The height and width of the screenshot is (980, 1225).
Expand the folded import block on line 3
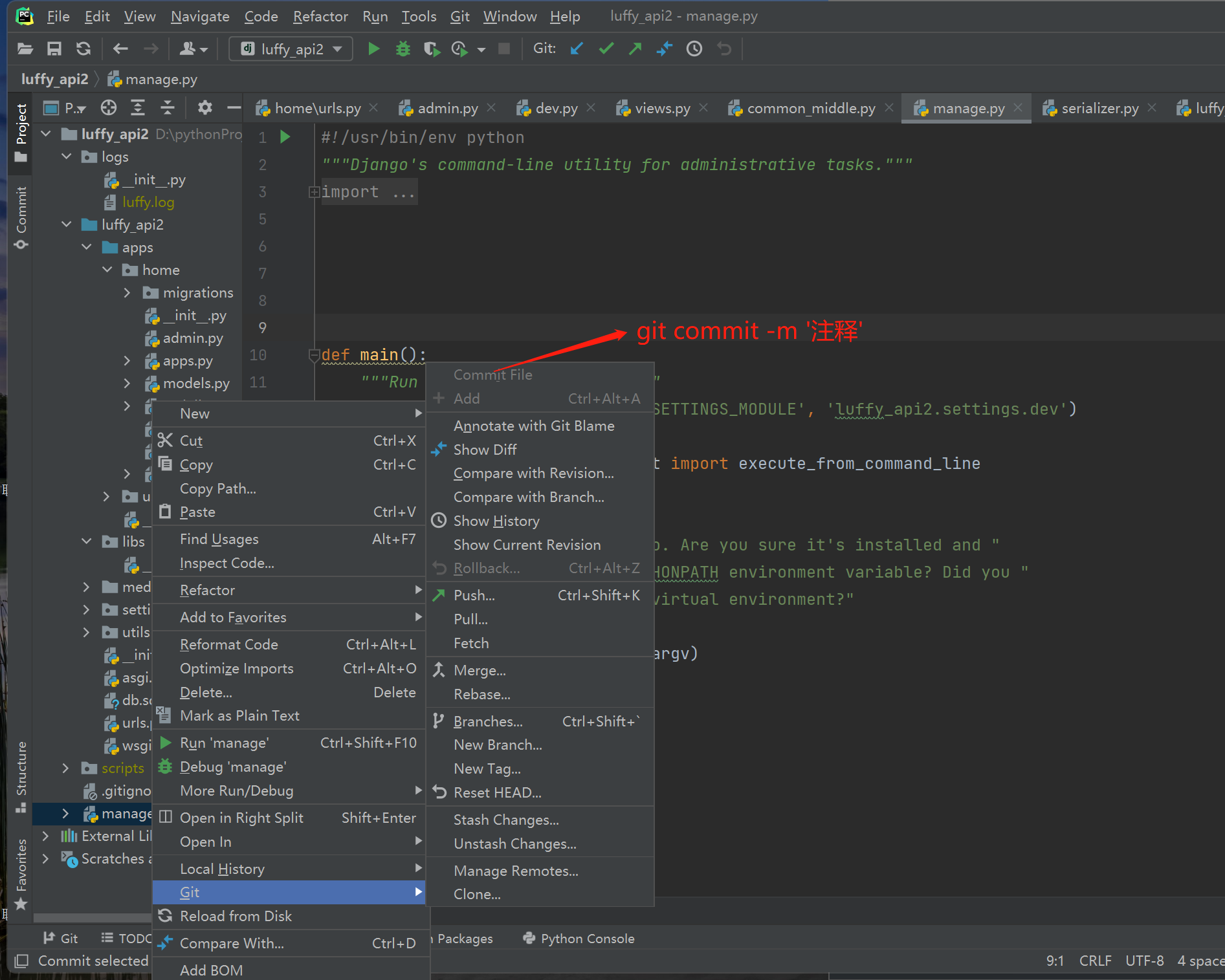tap(314, 192)
